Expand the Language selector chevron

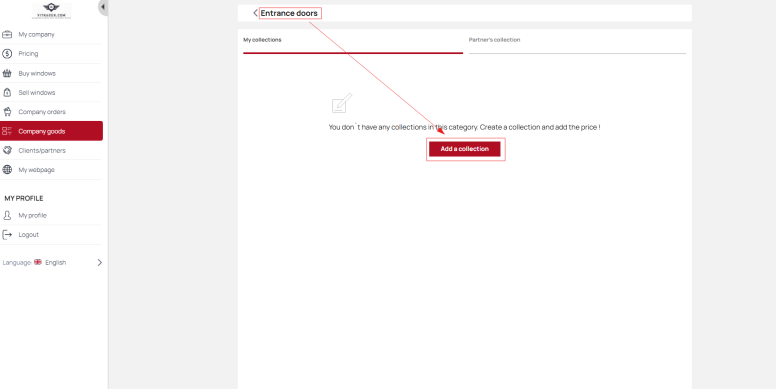(x=99, y=262)
